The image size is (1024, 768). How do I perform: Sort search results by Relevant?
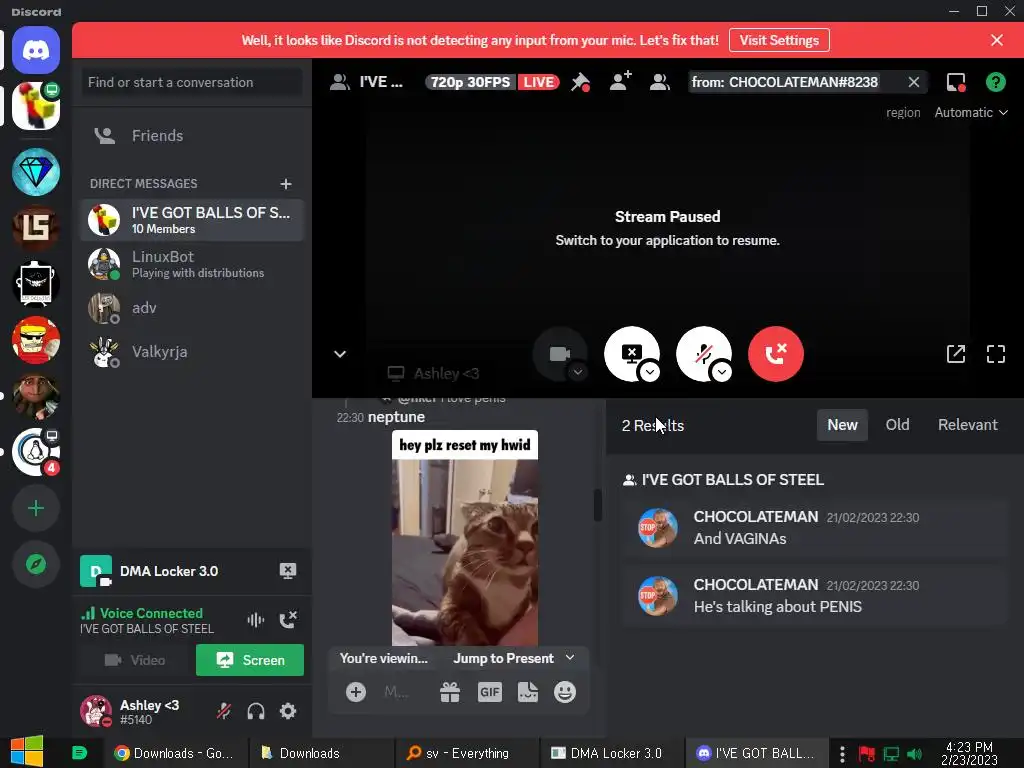pyautogui.click(x=968, y=425)
